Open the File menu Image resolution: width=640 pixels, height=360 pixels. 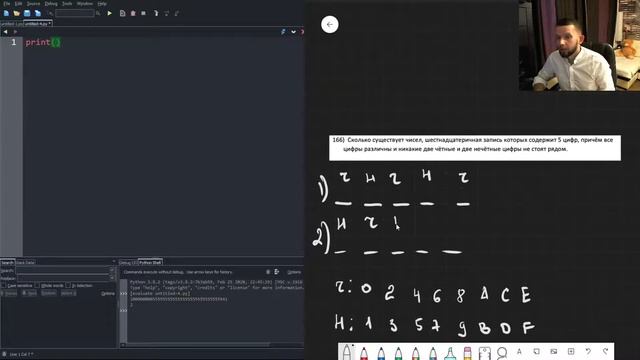[x=7, y=4]
